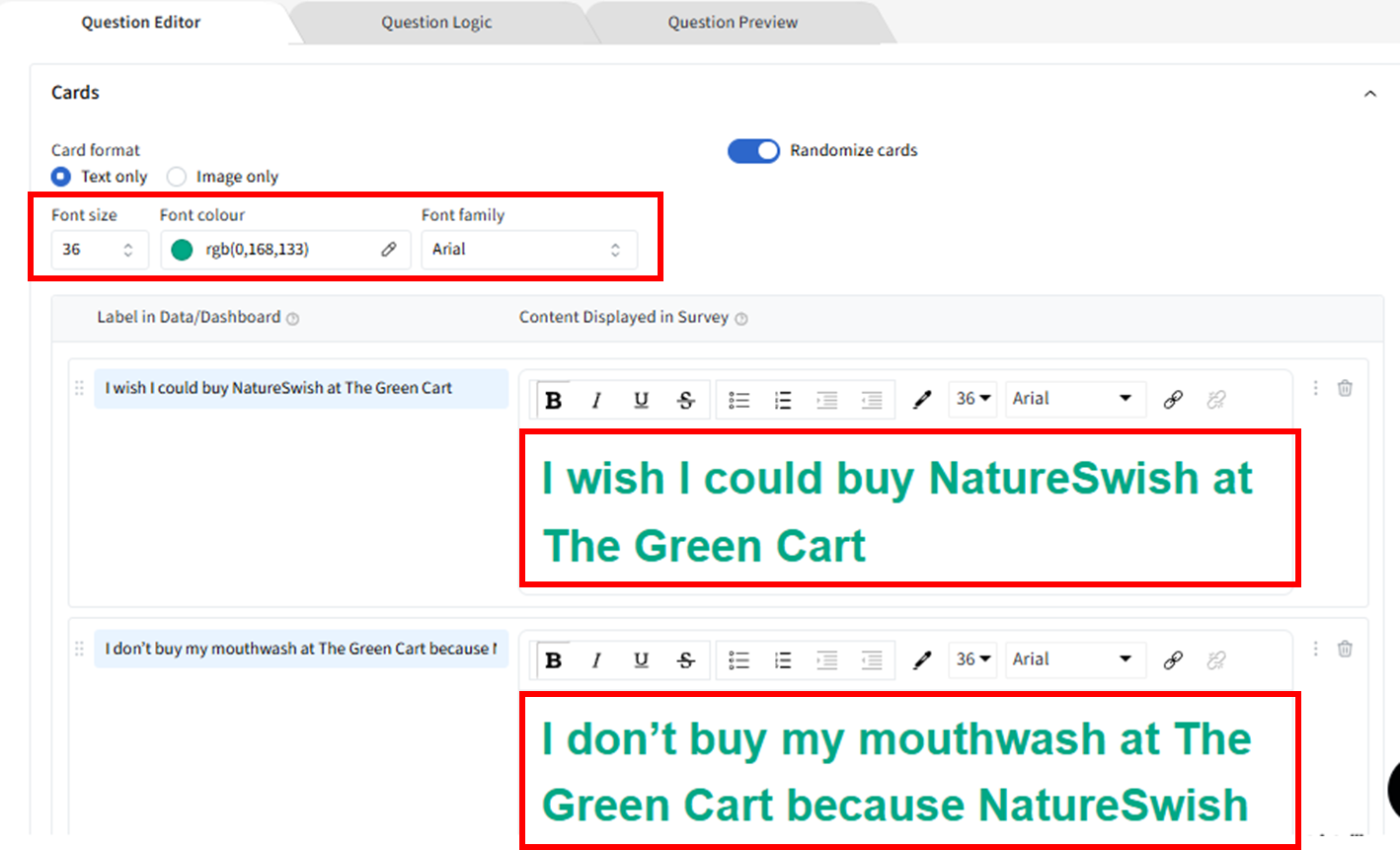This screenshot has width=1400, height=850.
Task: Insert bulleted list in first card editor
Action: (x=739, y=400)
